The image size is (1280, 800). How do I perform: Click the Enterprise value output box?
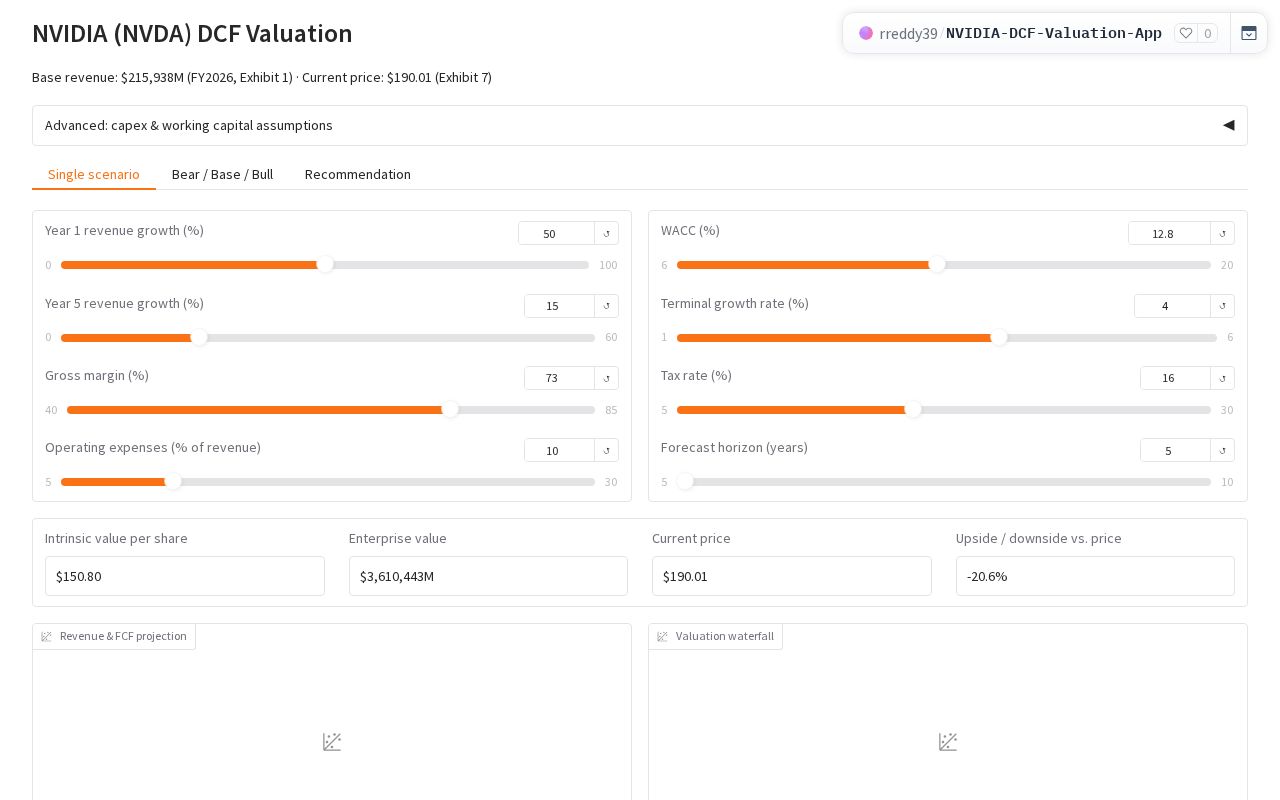(x=488, y=576)
